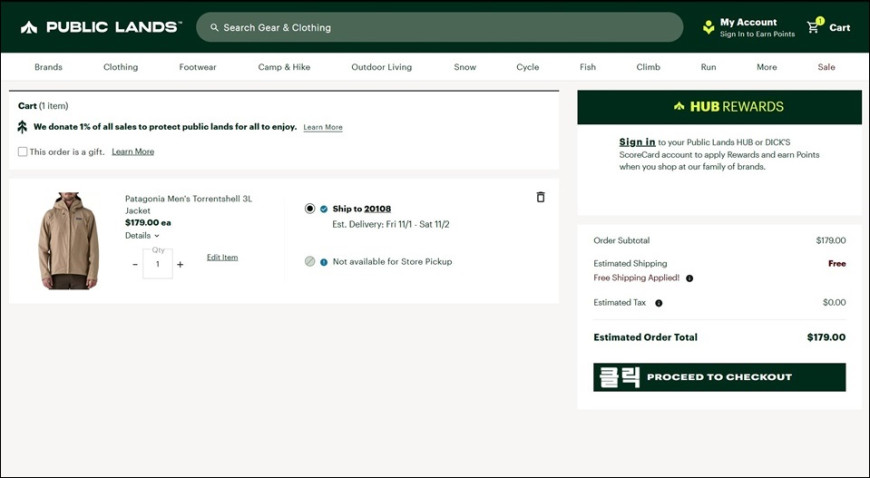This screenshot has width=870, height=478.
Task: Open the Sale menu
Action: click(x=826, y=67)
